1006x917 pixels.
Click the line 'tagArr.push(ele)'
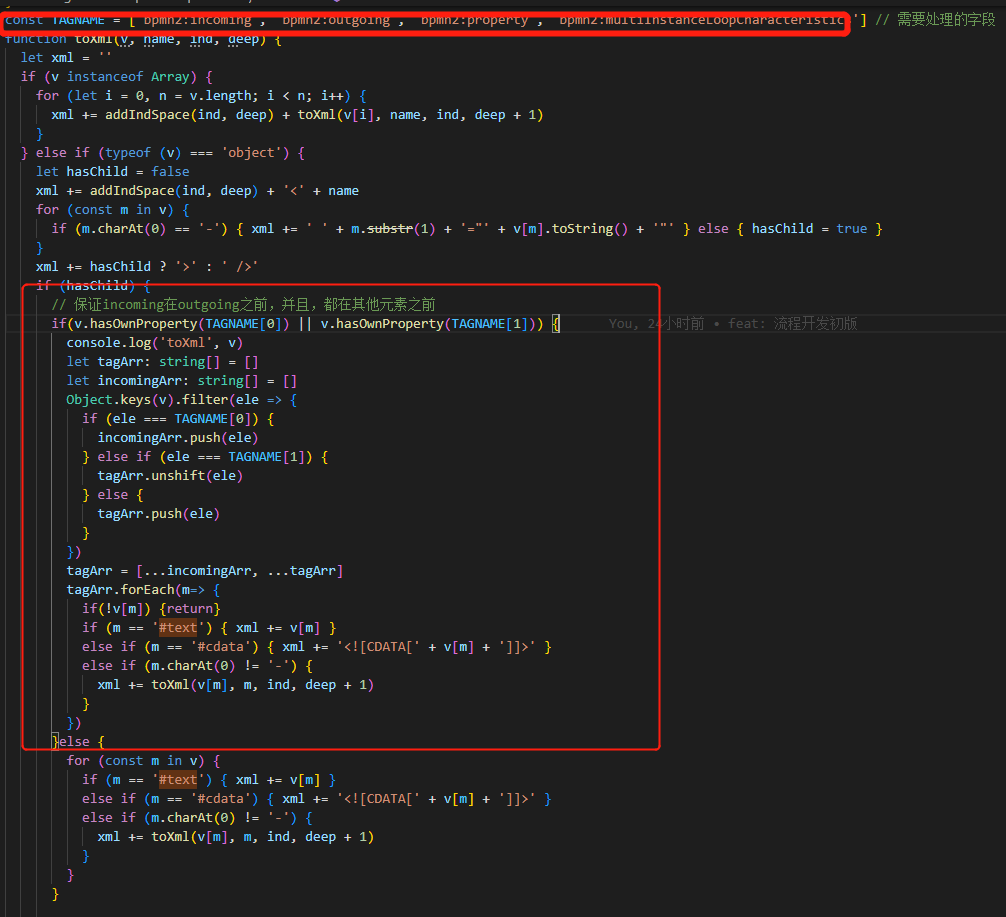tap(158, 514)
